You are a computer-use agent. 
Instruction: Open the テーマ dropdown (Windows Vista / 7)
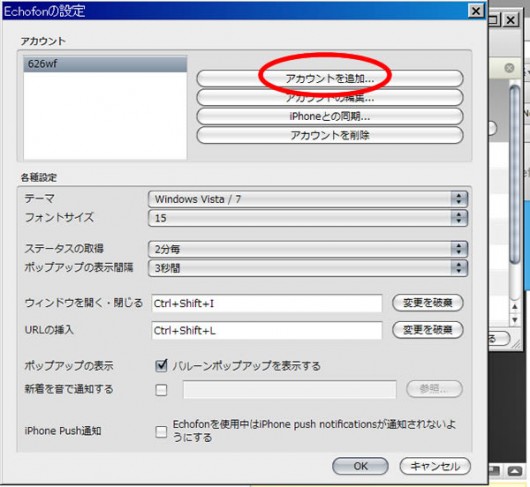click(308, 199)
